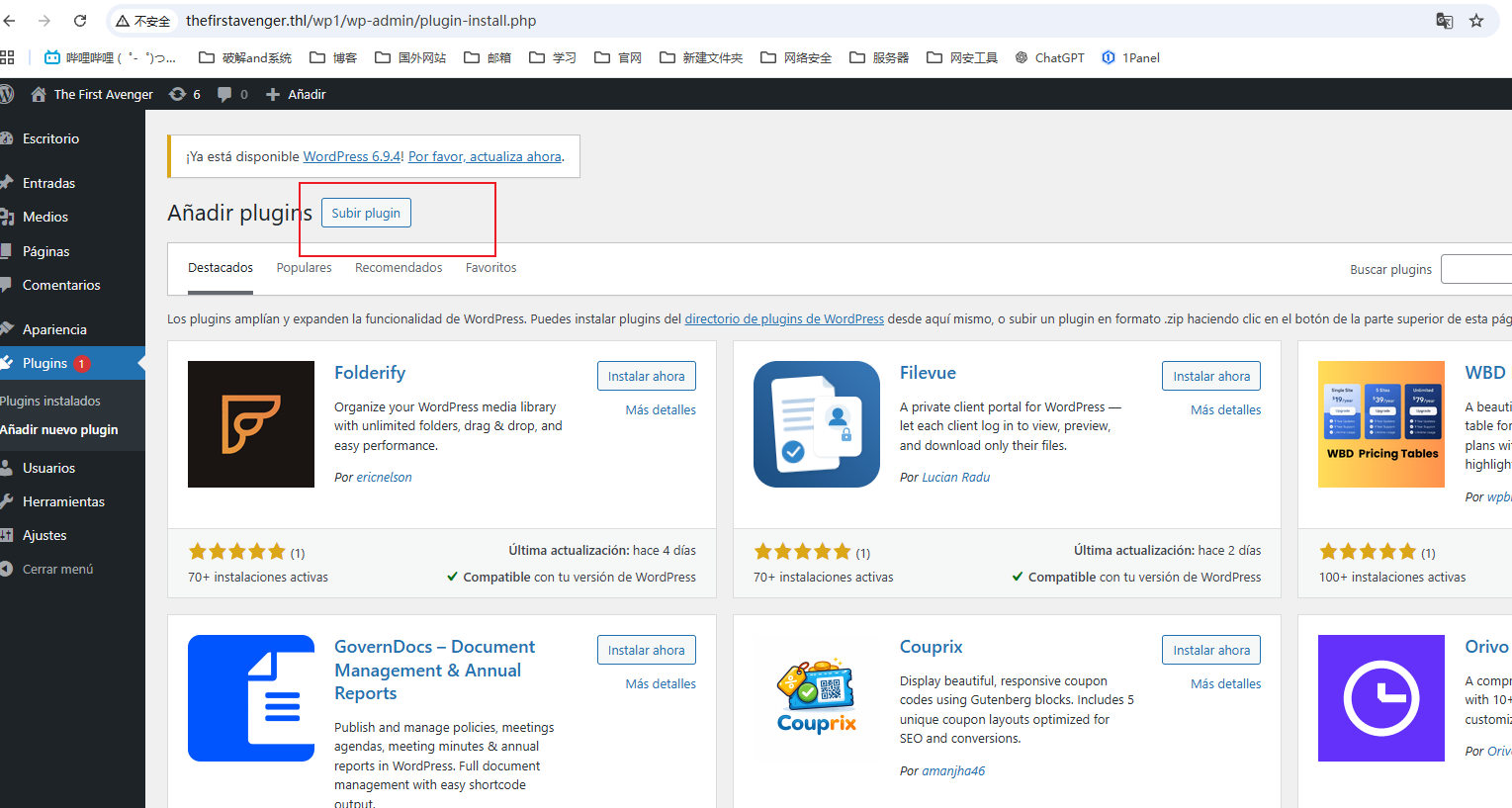Image resolution: width=1512 pixels, height=808 pixels.
Task: Open Herramientas in the sidebar
Action: pos(72,501)
